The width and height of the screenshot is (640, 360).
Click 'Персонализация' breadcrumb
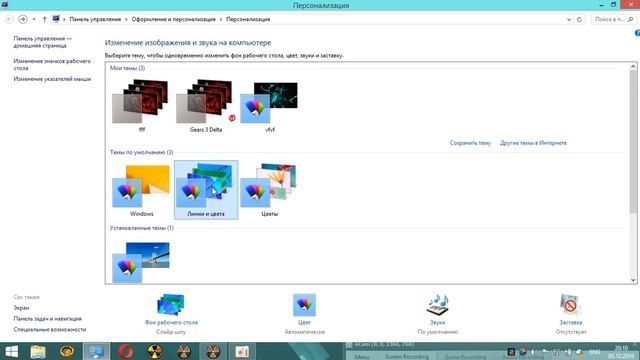coord(248,19)
